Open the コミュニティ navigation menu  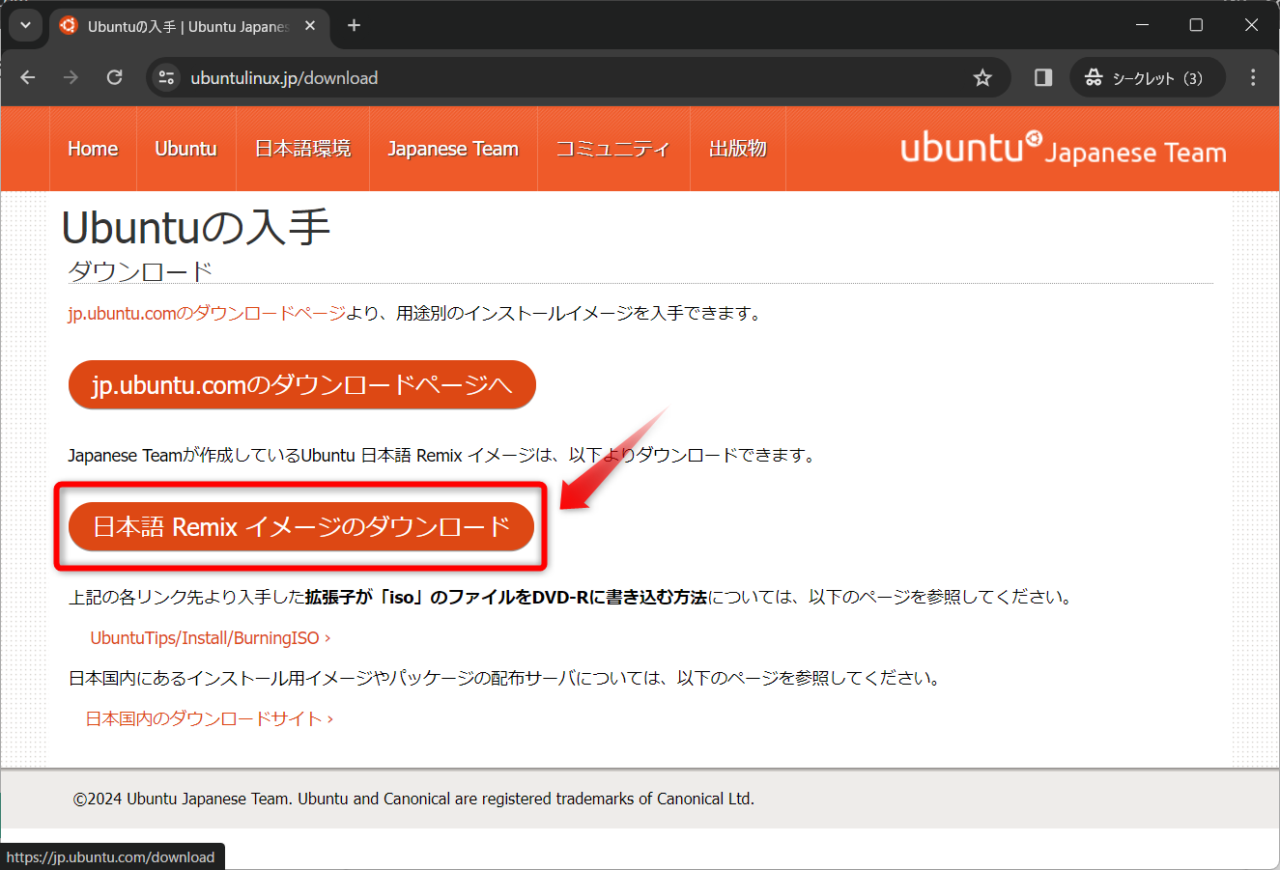point(613,148)
